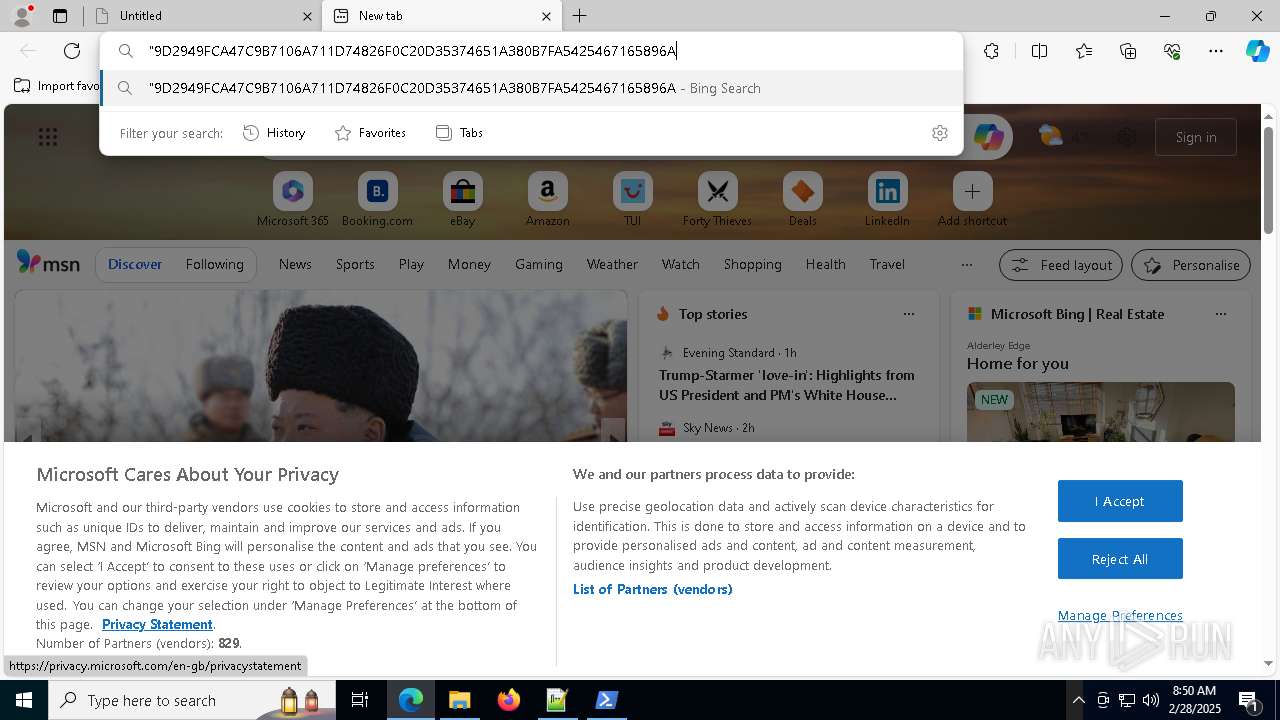The image size is (1280, 720).
Task: Click in the address bar text
Action: click(413, 51)
